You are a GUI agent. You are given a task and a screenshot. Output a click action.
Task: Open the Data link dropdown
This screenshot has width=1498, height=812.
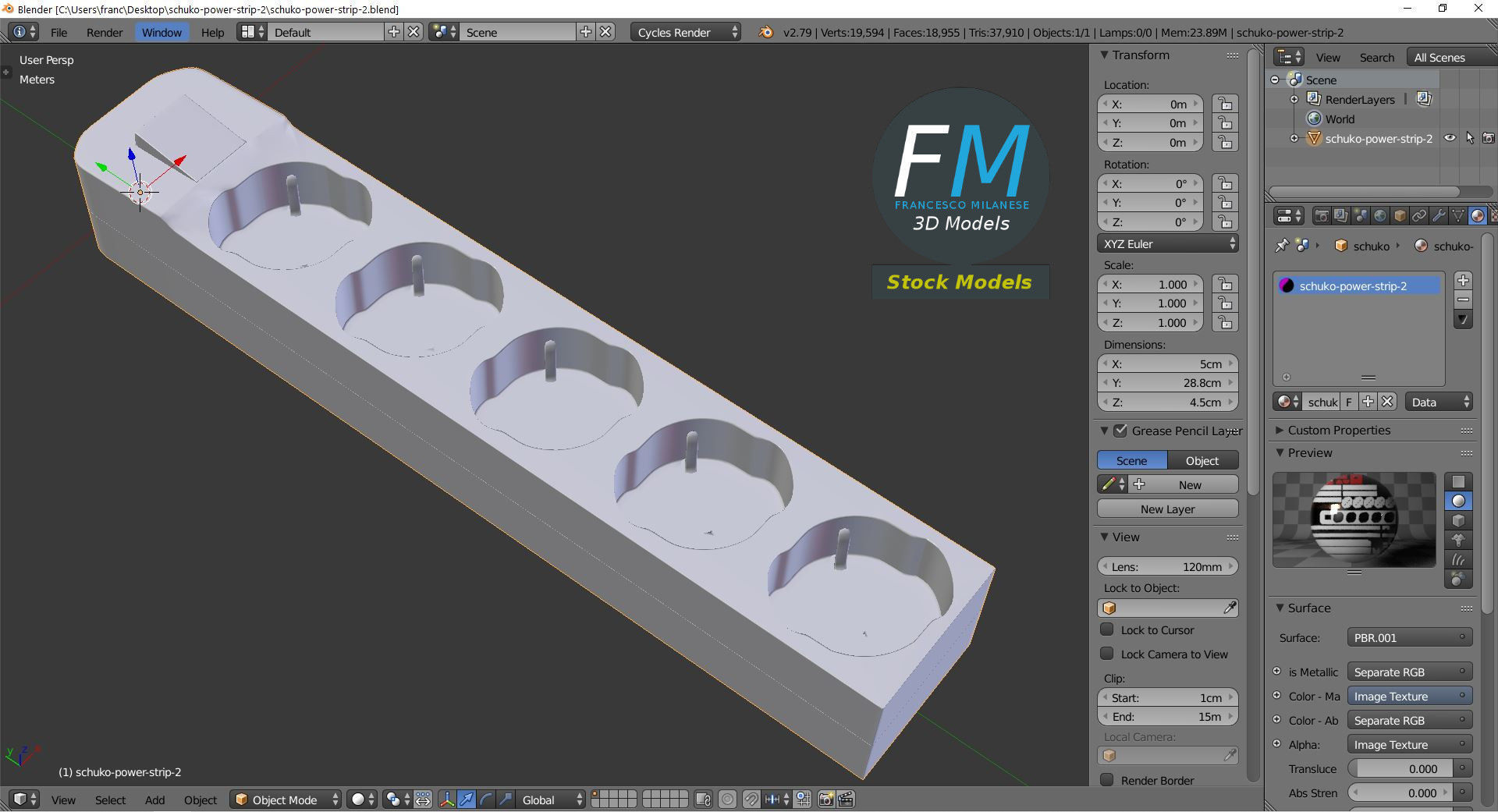[x=1439, y=402]
